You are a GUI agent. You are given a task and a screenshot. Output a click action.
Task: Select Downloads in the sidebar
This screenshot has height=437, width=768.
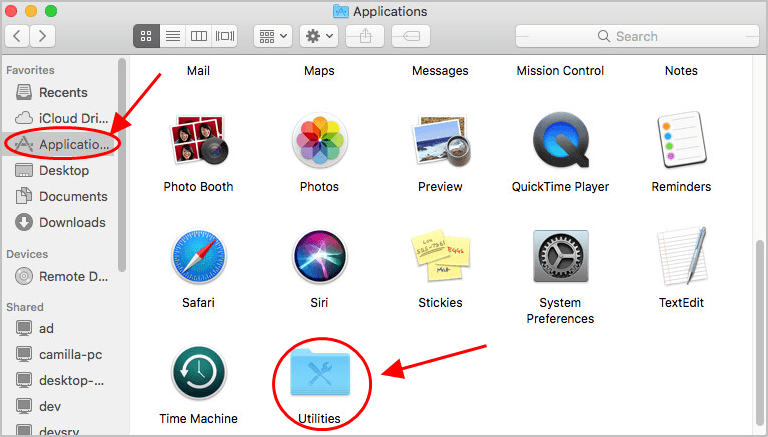click(58, 222)
